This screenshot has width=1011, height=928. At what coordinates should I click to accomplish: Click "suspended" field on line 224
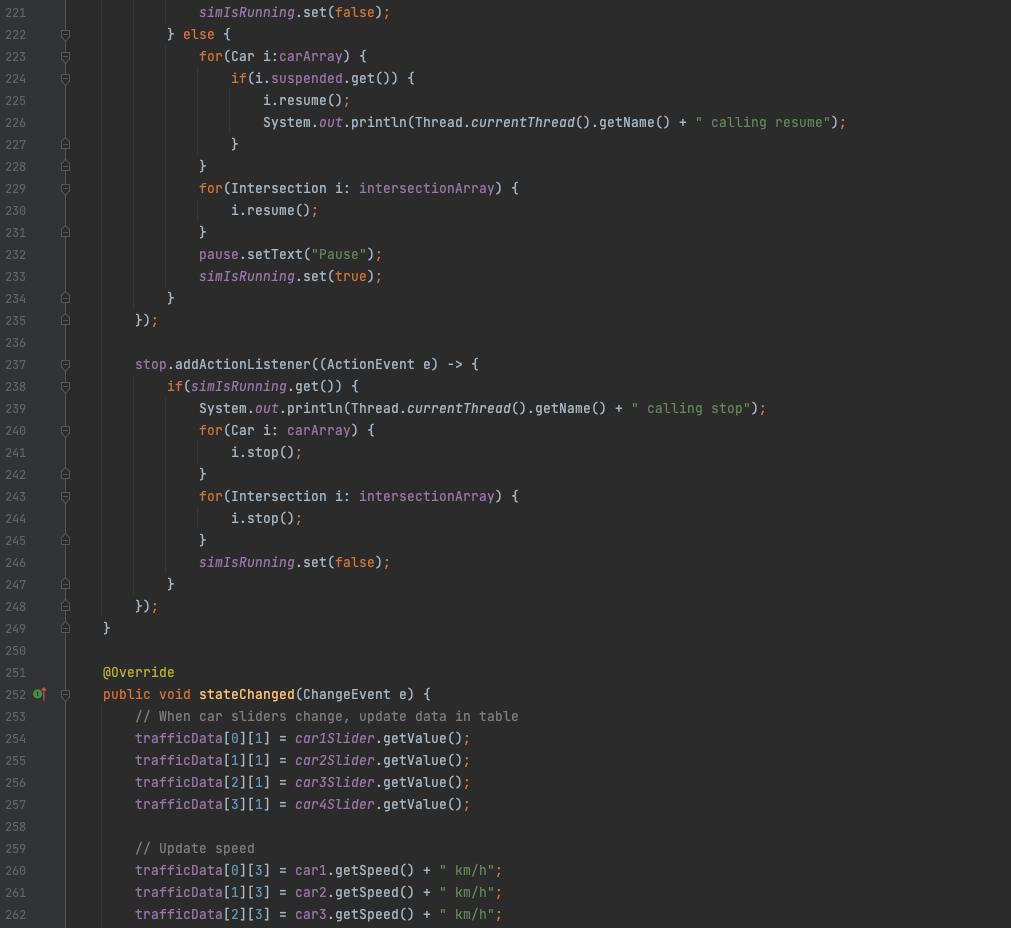[307, 79]
